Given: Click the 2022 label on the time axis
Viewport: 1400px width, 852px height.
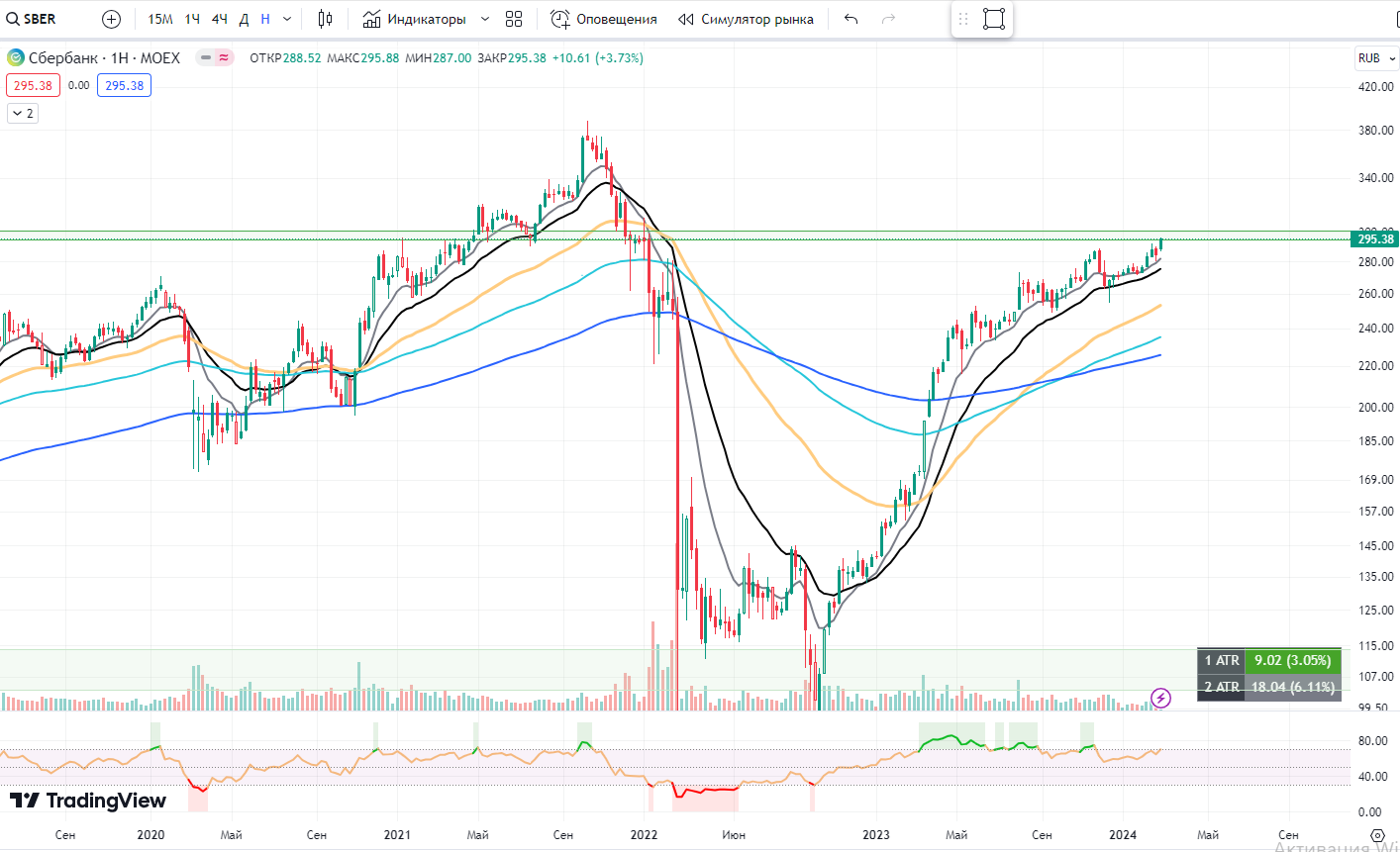Looking at the screenshot, I should (645, 835).
